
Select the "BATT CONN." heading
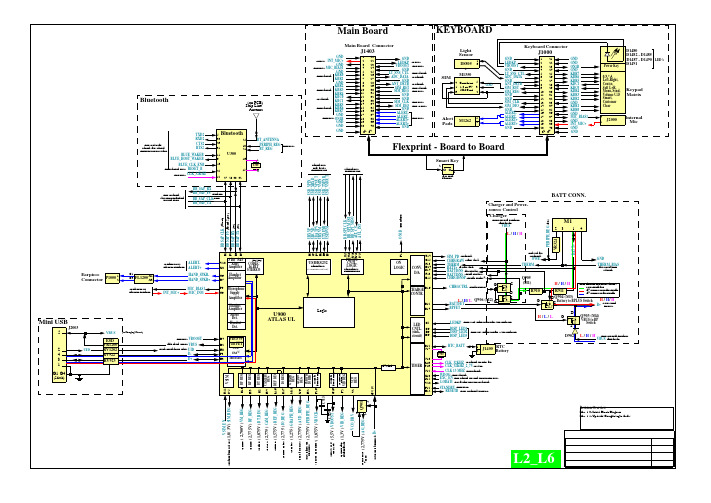pos(569,195)
